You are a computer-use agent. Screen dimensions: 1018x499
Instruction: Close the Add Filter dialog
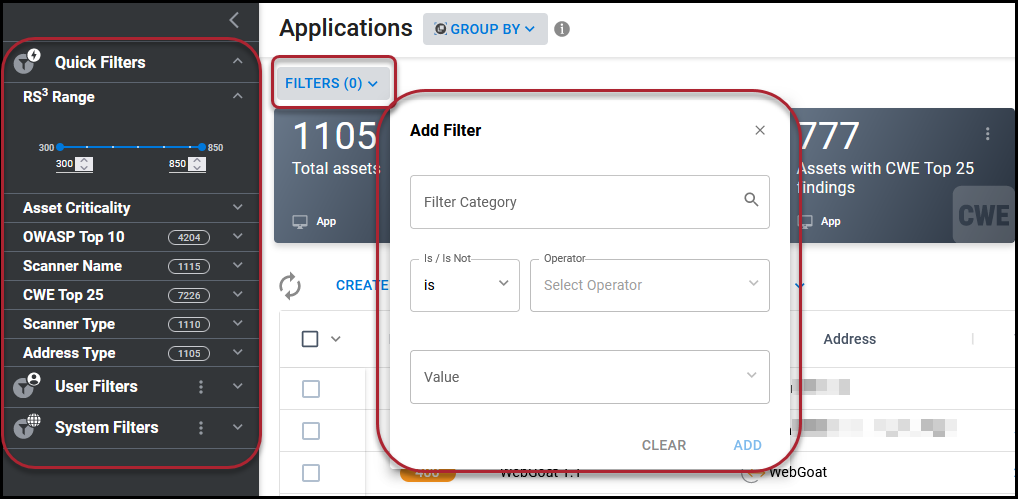760,130
